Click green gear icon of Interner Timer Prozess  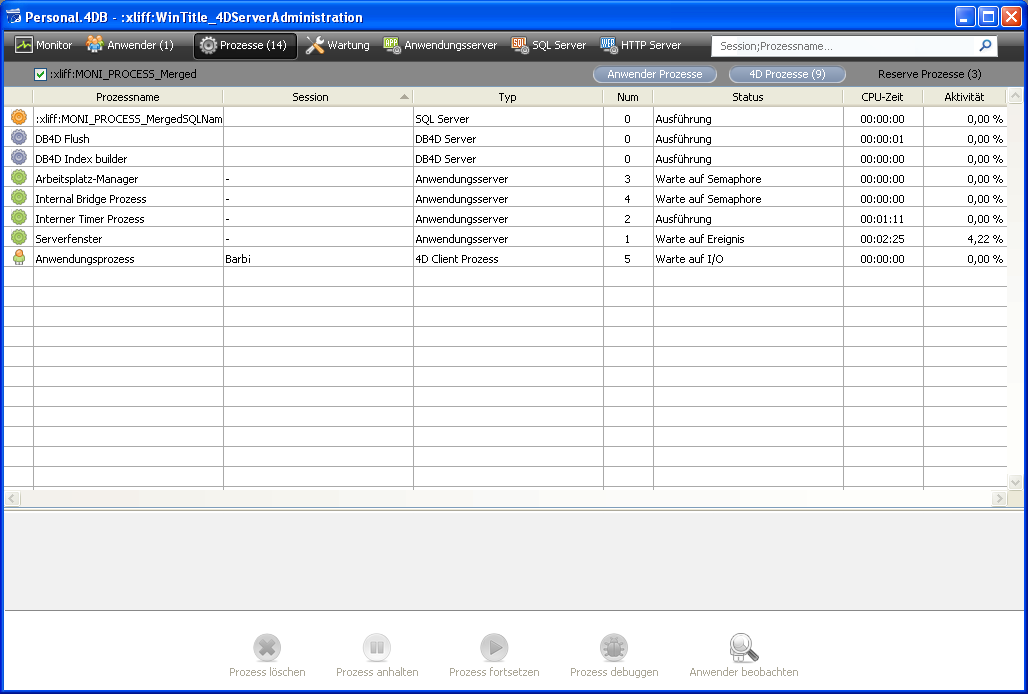pos(19,217)
